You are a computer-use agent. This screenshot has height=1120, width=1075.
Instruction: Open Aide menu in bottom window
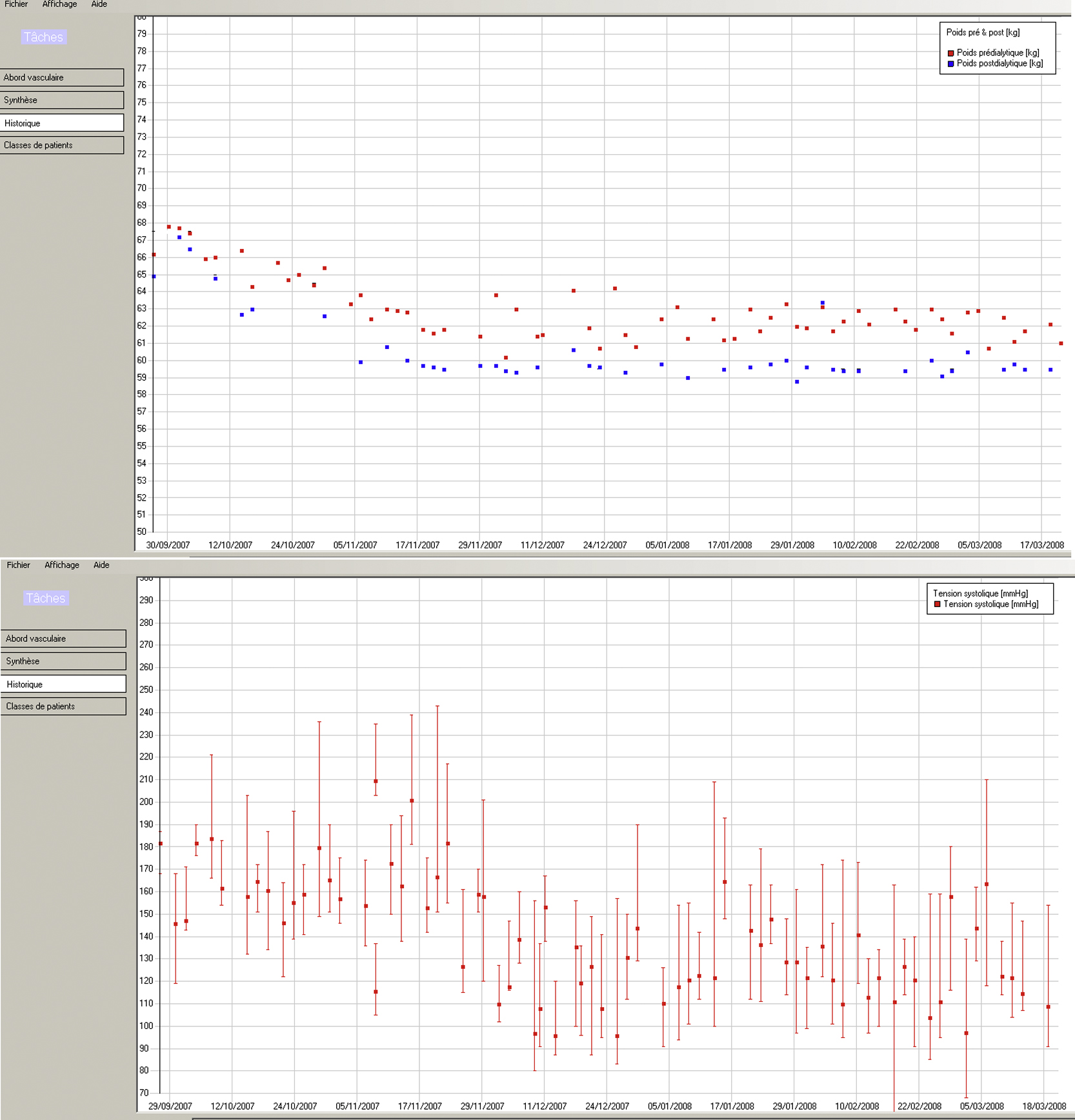(x=101, y=565)
